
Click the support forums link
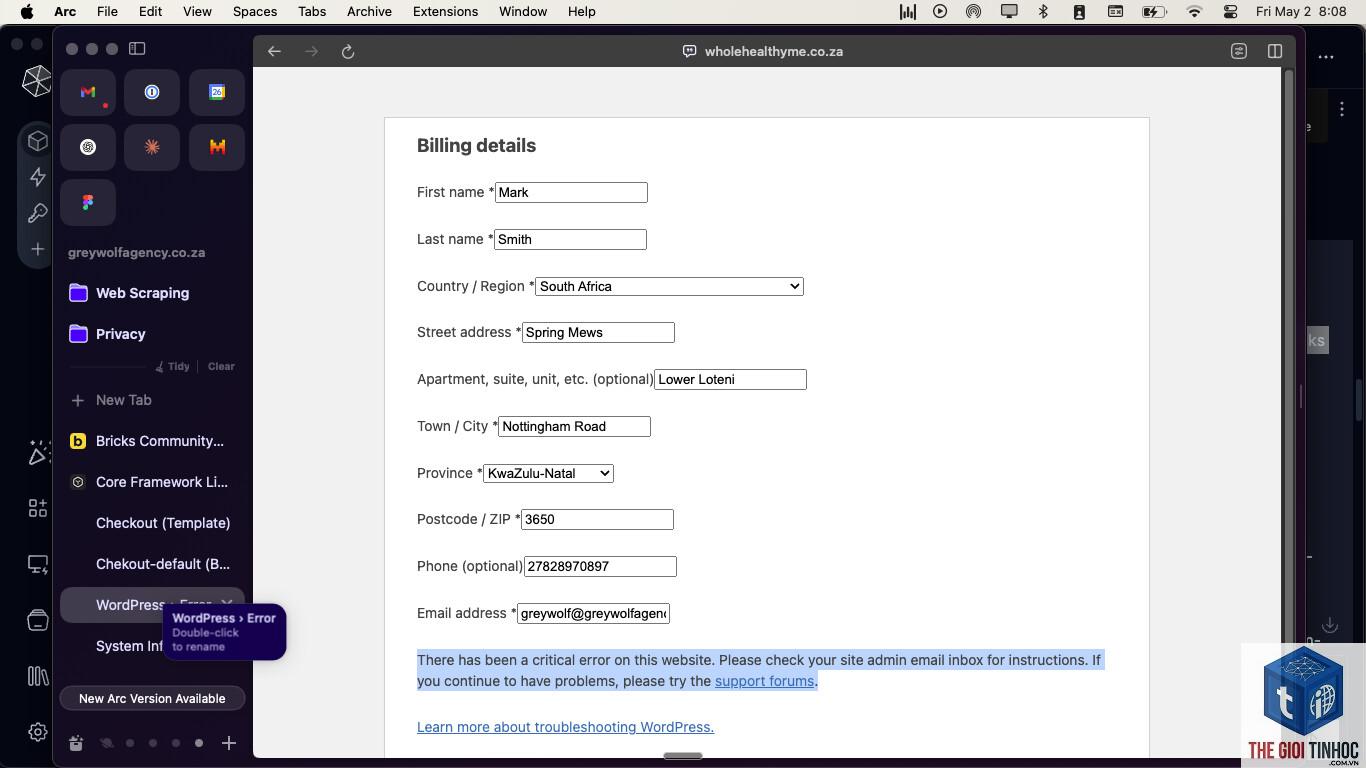(764, 681)
